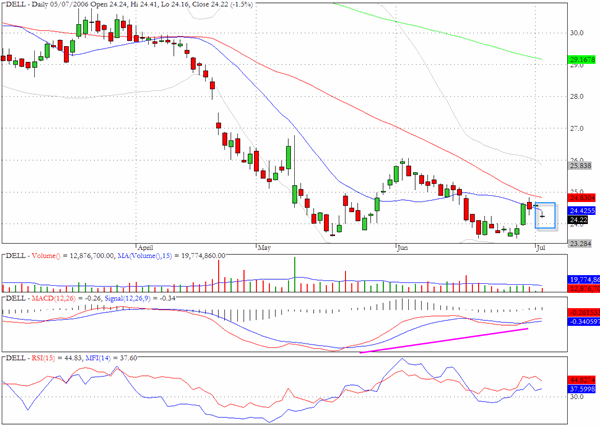Click the blue MA(Volume(),15) legend text
Viewport: 600px width, 426px height.
pos(145,256)
